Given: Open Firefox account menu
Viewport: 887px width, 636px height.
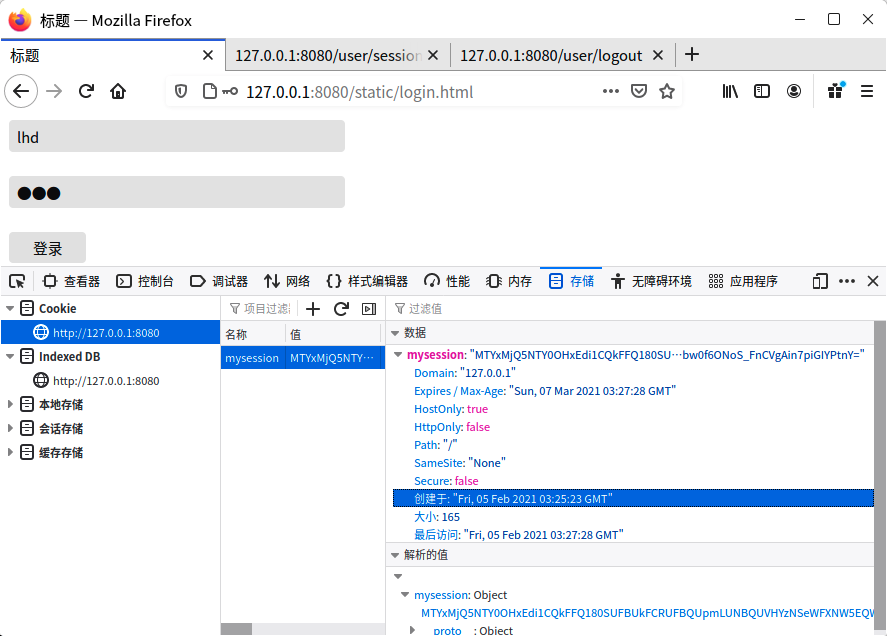Looking at the screenshot, I should pyautogui.click(x=794, y=91).
